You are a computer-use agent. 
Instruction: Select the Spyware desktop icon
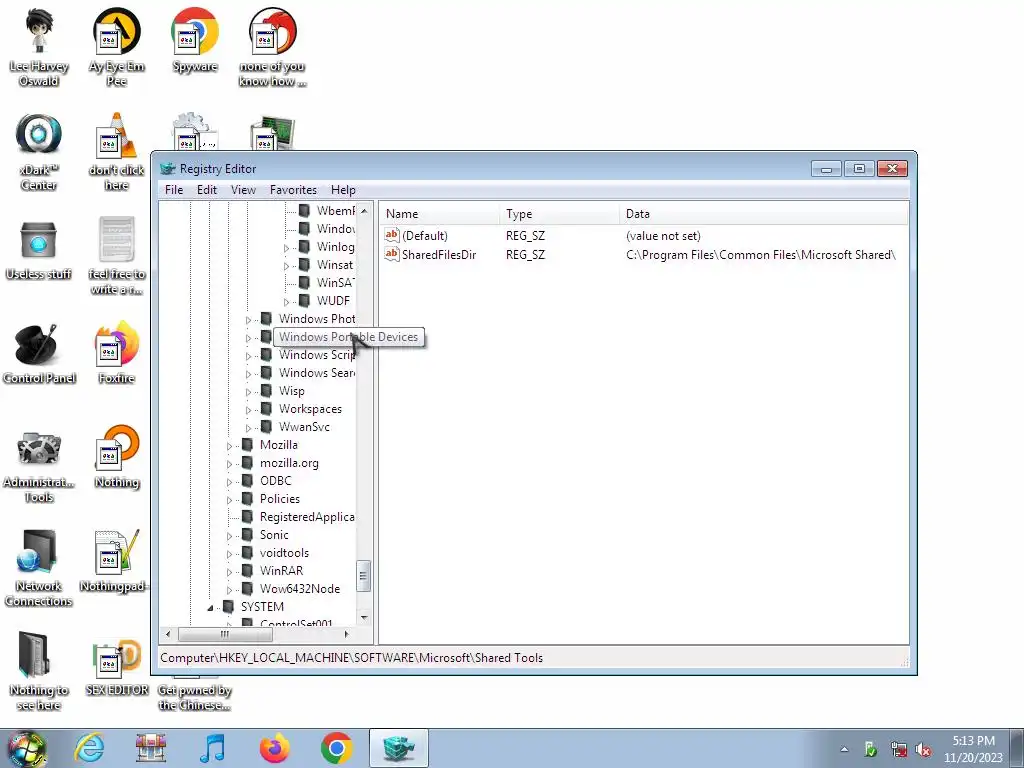(195, 40)
